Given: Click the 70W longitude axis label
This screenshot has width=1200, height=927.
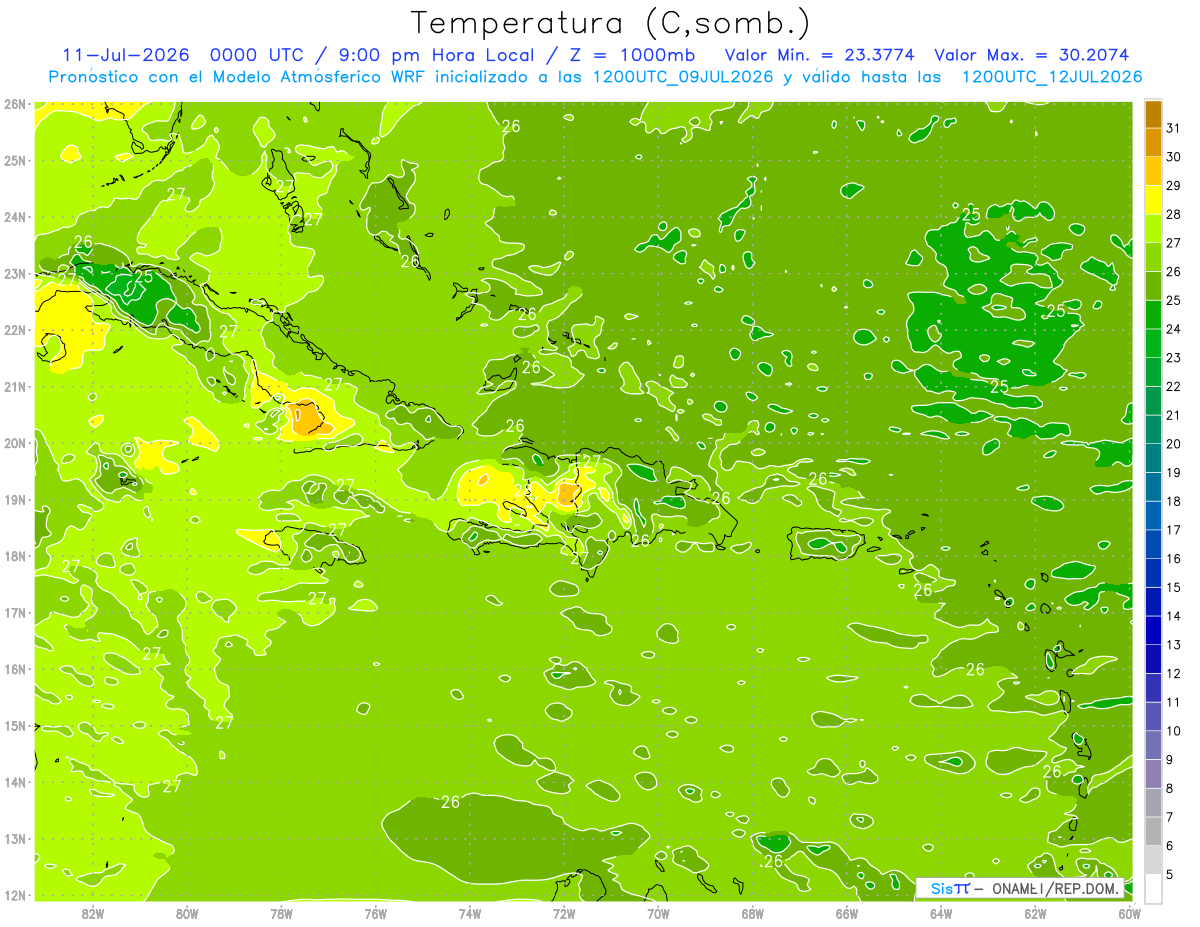Looking at the screenshot, I should pyautogui.click(x=658, y=913).
